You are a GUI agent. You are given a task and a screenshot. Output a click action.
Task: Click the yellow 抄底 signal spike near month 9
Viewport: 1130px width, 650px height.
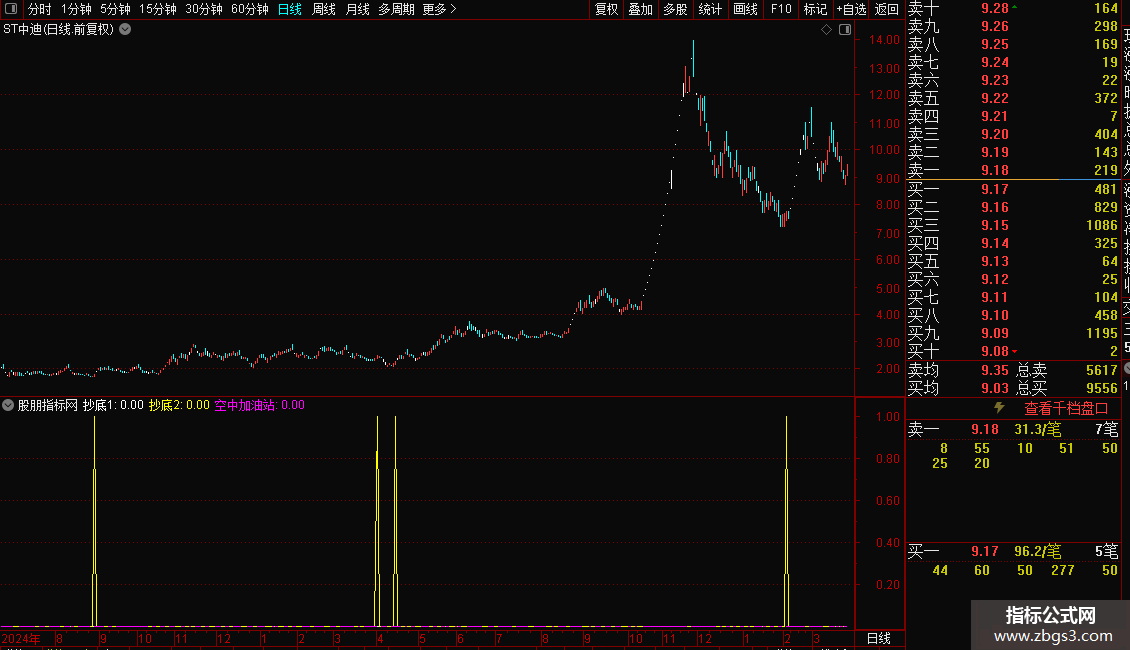[94, 522]
